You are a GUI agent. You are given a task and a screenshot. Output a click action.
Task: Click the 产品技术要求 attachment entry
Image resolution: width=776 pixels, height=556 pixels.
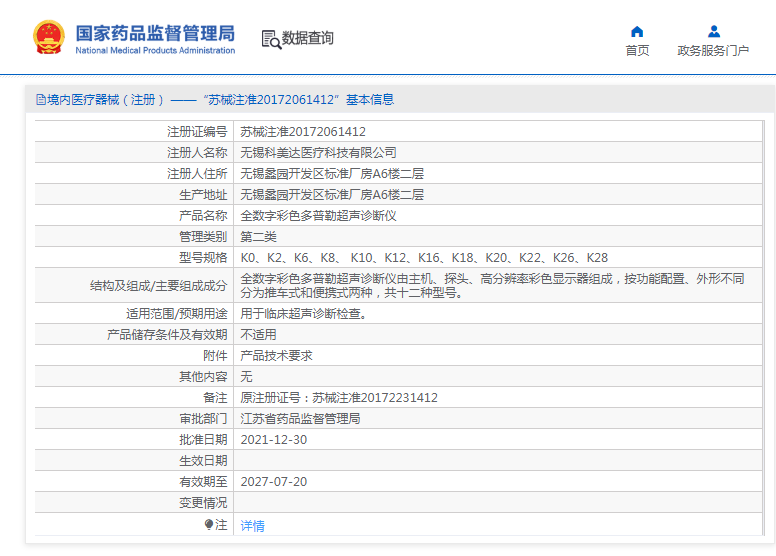(276, 356)
